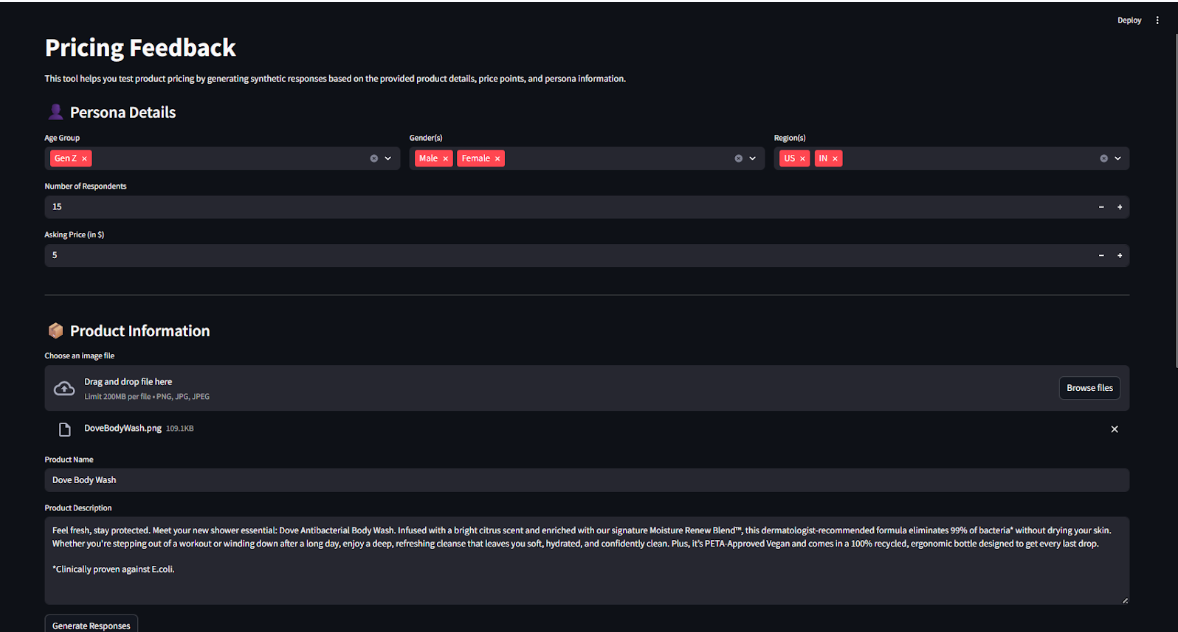Click the Persona Details person icon

point(55,112)
